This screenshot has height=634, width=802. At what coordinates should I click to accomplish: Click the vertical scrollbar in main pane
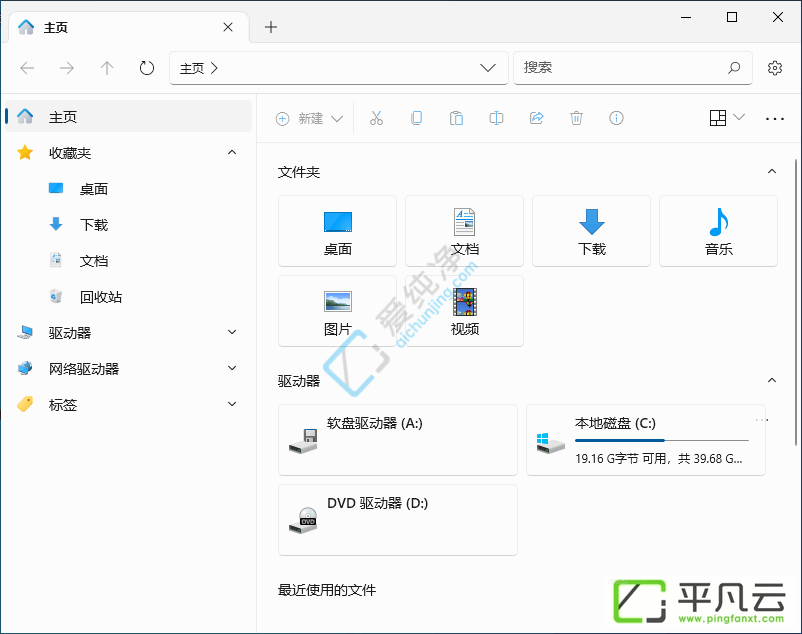[x=796, y=302]
